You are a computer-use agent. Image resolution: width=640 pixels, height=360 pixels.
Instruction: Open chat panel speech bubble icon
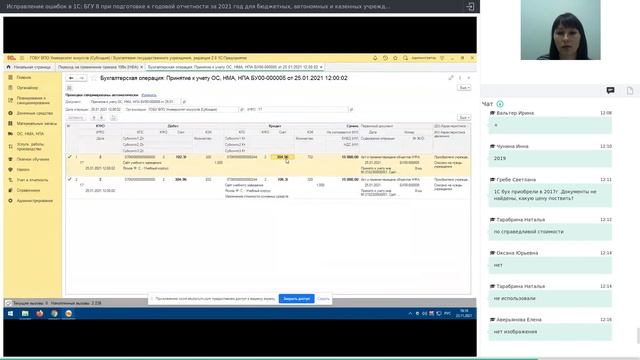[x=611, y=90]
